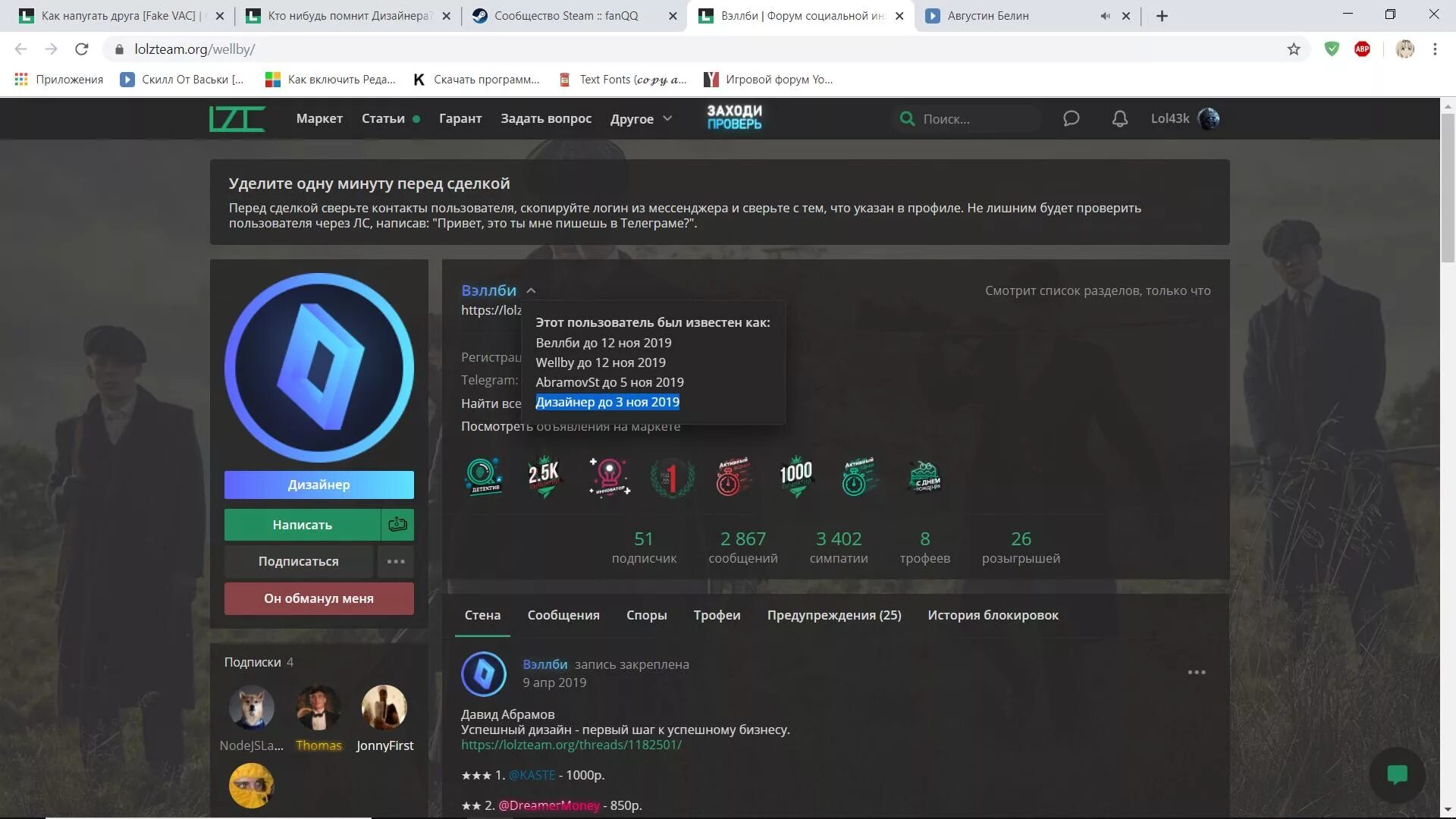
Task: Open Thomas subscription avatar
Action: 318,708
